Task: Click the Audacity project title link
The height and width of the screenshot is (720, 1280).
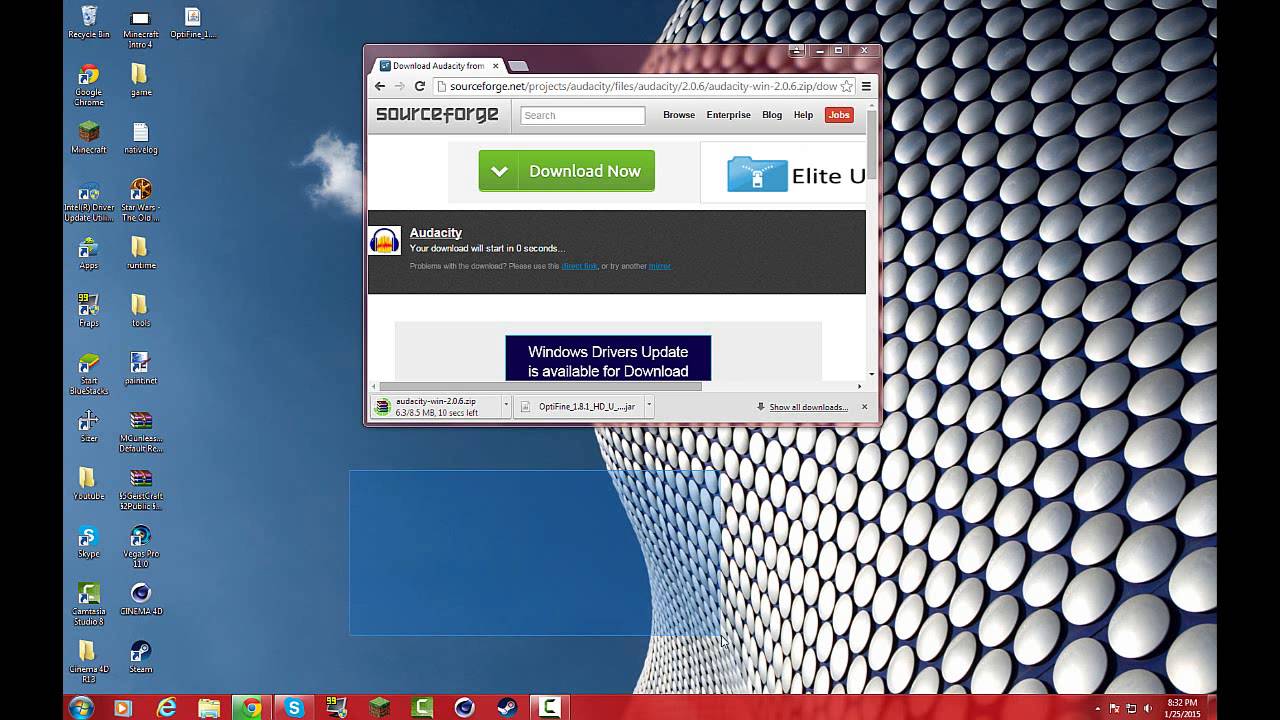Action: [435, 233]
